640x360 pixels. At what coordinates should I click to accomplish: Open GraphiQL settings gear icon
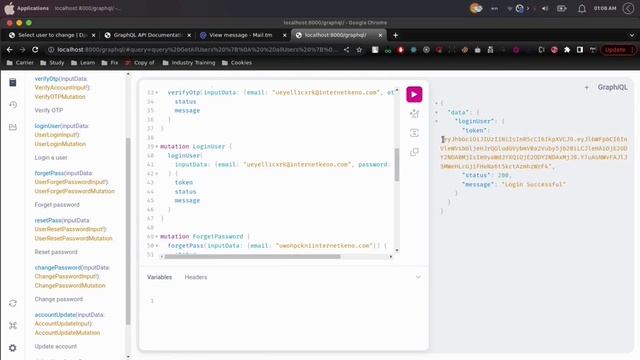(13, 348)
